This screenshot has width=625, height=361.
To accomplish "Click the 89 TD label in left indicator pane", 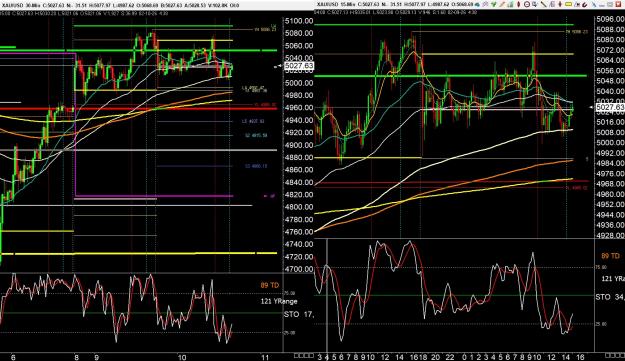I will (269, 285).
